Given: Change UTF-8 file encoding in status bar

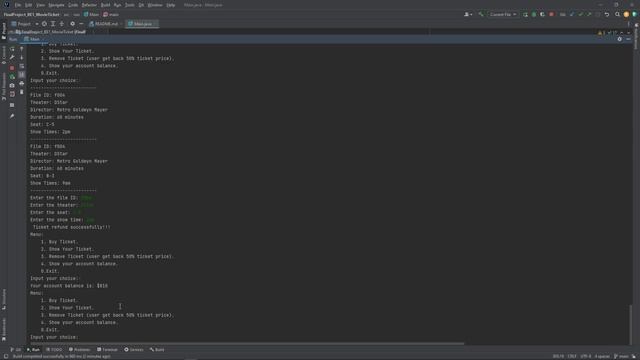Looking at the screenshot, I should [x=586, y=356].
